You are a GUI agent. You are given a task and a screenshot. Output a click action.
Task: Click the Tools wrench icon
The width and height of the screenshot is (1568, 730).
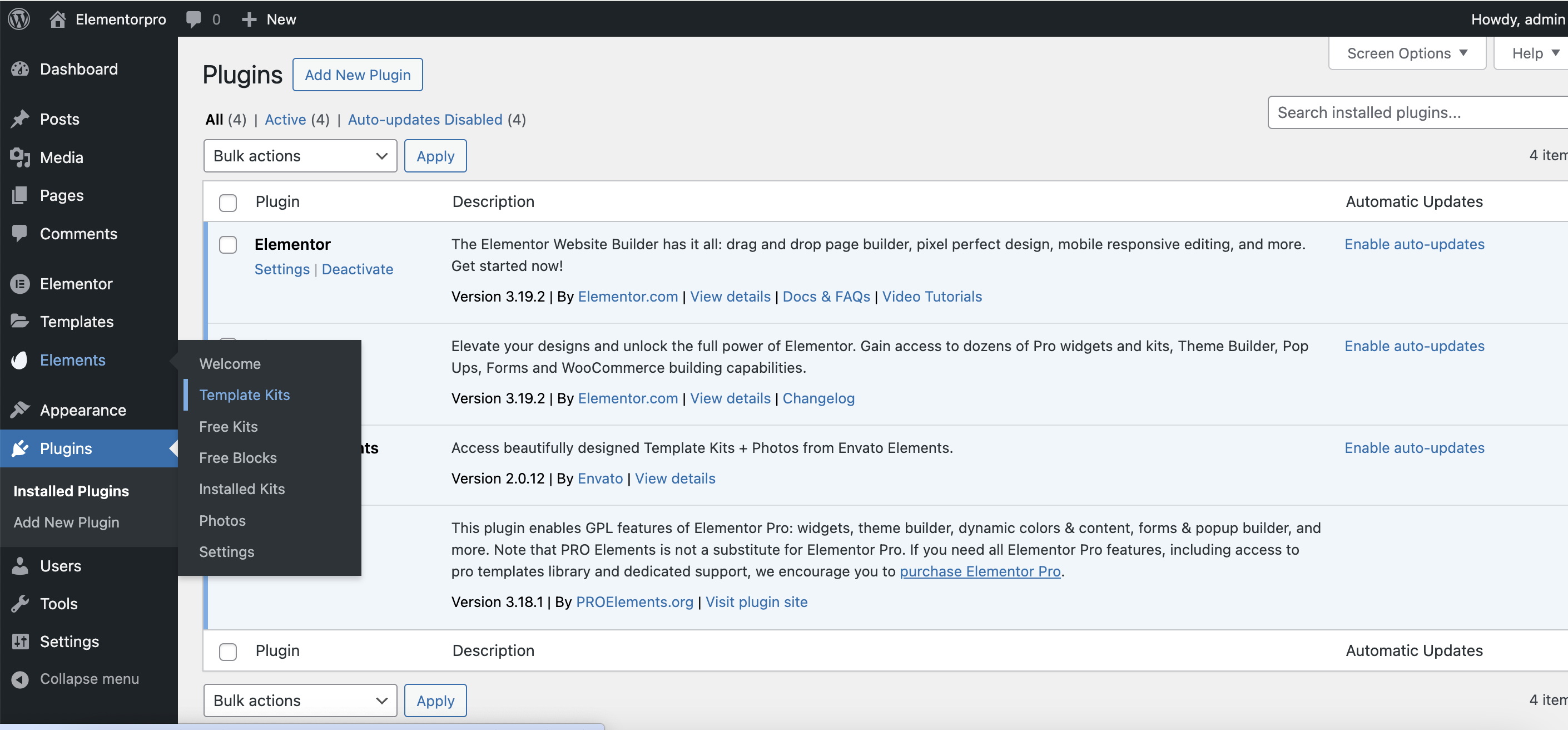point(20,603)
